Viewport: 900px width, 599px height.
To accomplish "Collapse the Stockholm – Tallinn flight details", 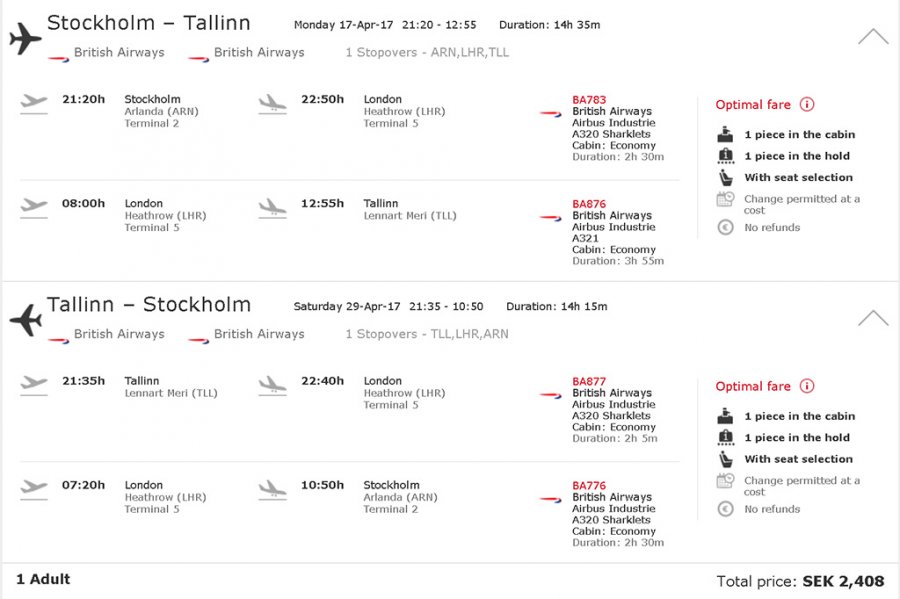I will tap(873, 37).
